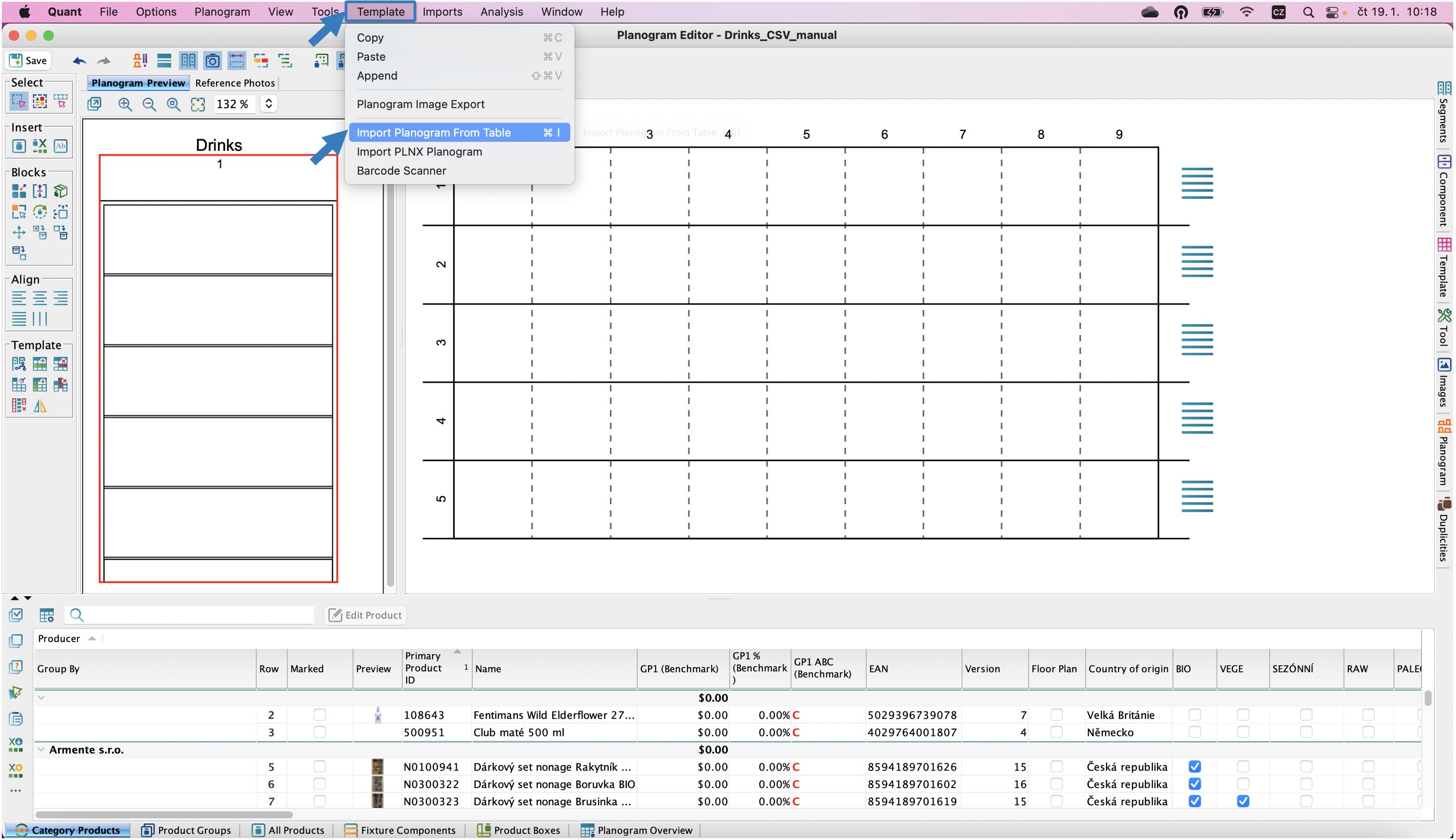1456x840 pixels.
Task: Toggle Marked checkbox for product N0100941
Action: pos(319,767)
